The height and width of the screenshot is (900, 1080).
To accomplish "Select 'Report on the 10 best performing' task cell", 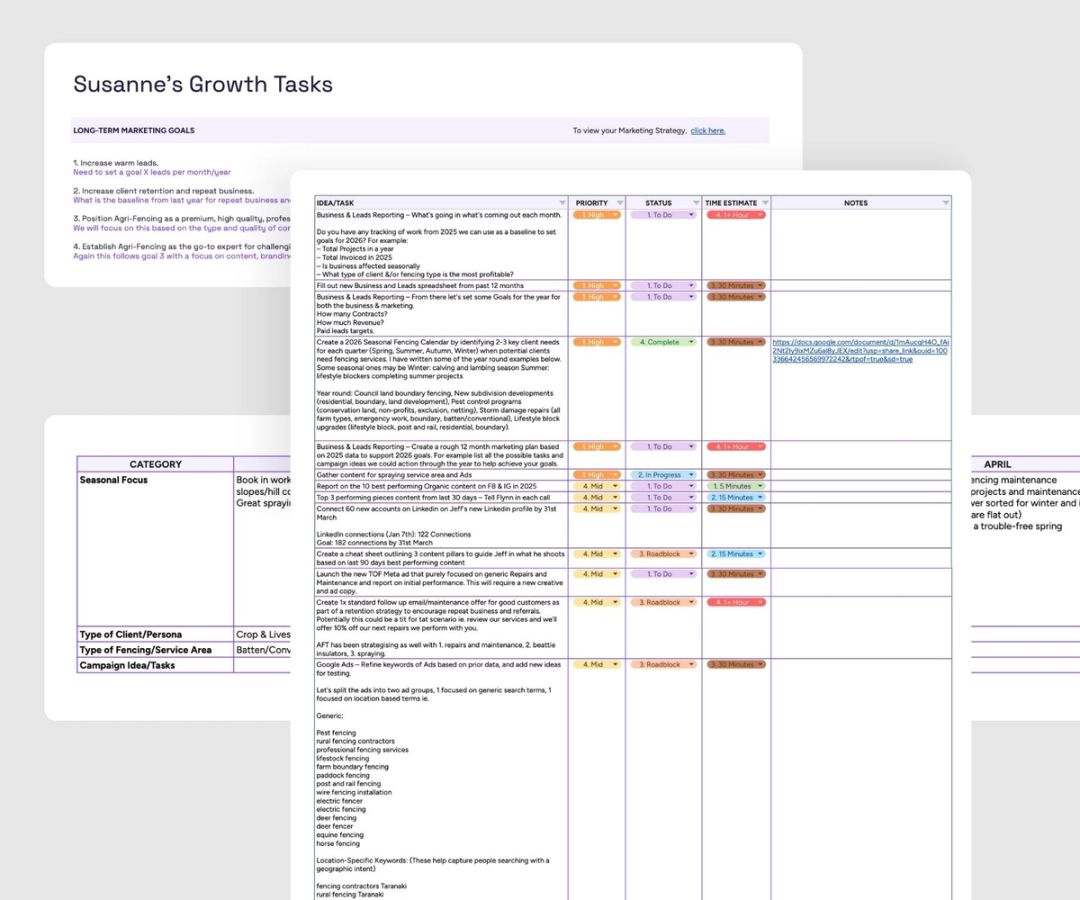I will tap(441, 486).
